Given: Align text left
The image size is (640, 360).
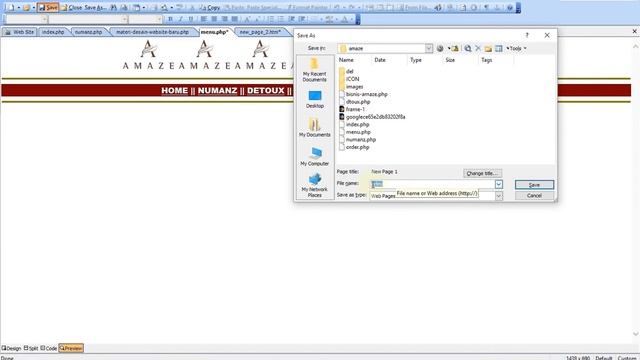Looking at the screenshot, I should point(203,19).
